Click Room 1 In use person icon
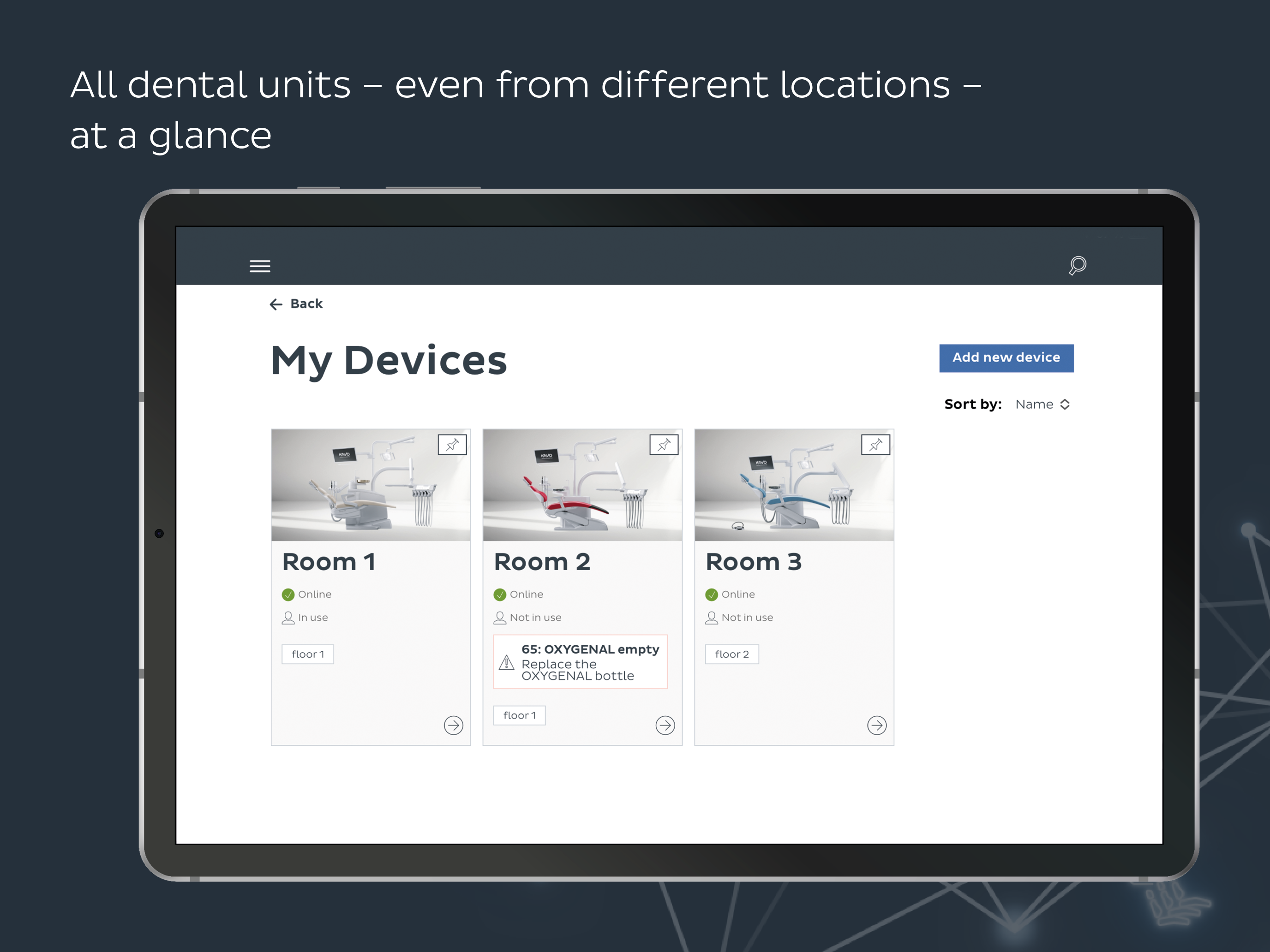Viewport: 1270px width, 952px height. [x=288, y=618]
